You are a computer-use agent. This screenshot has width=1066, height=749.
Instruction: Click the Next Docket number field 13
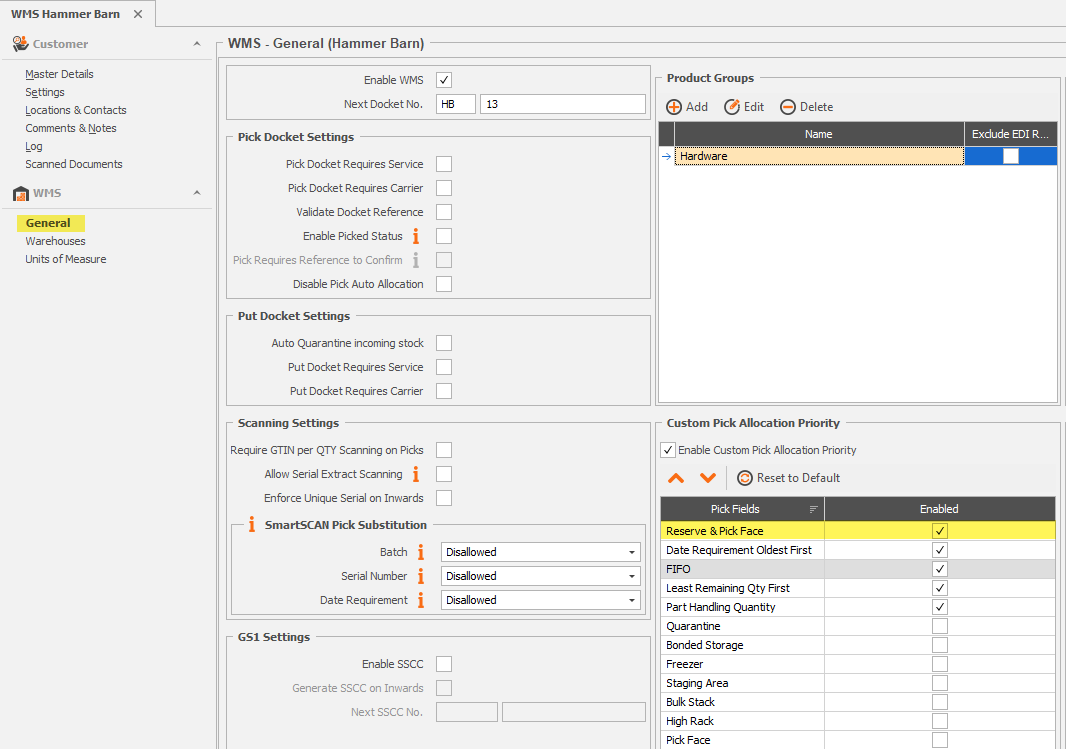pyautogui.click(x=562, y=104)
